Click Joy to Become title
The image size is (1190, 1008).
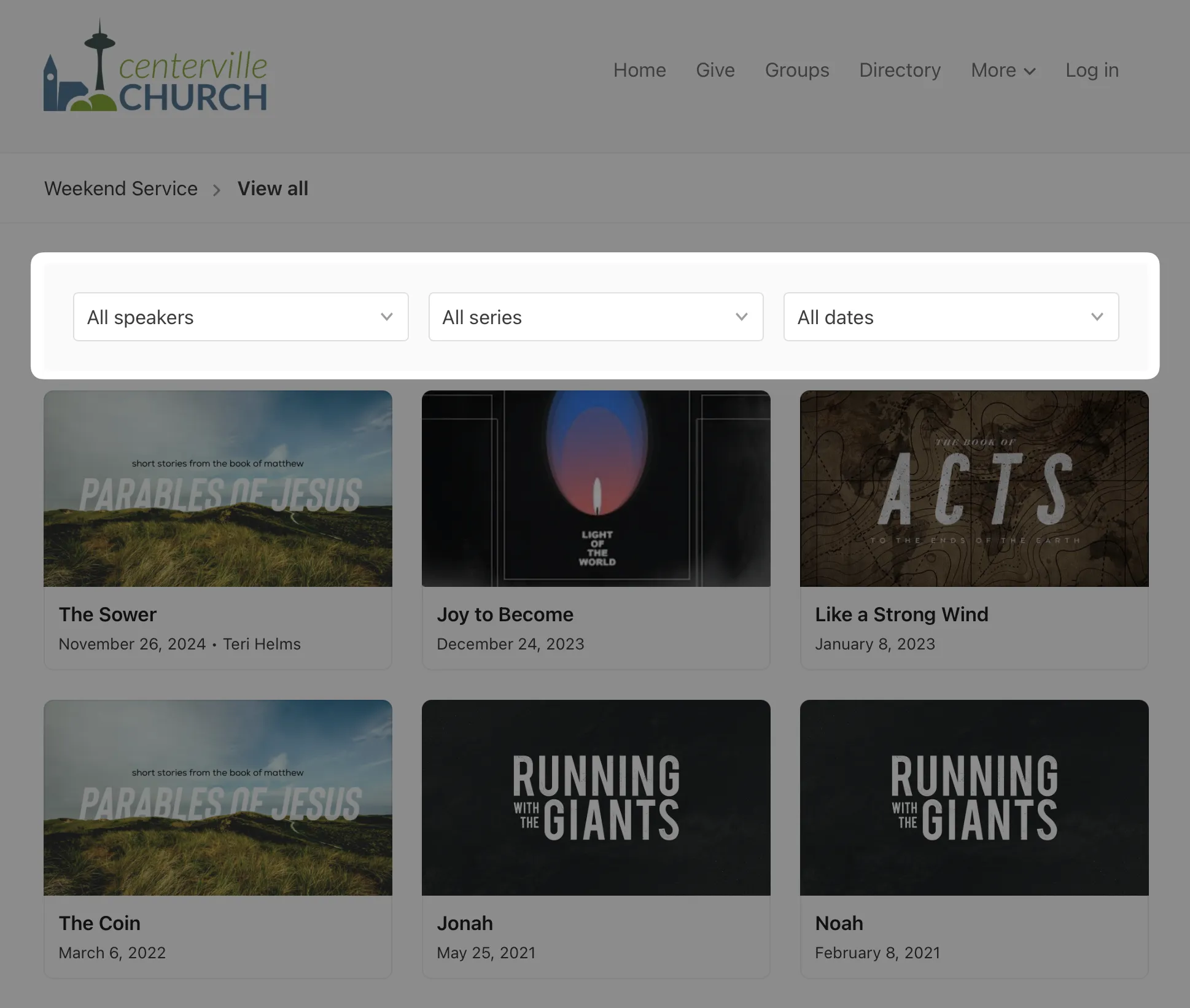tap(505, 614)
